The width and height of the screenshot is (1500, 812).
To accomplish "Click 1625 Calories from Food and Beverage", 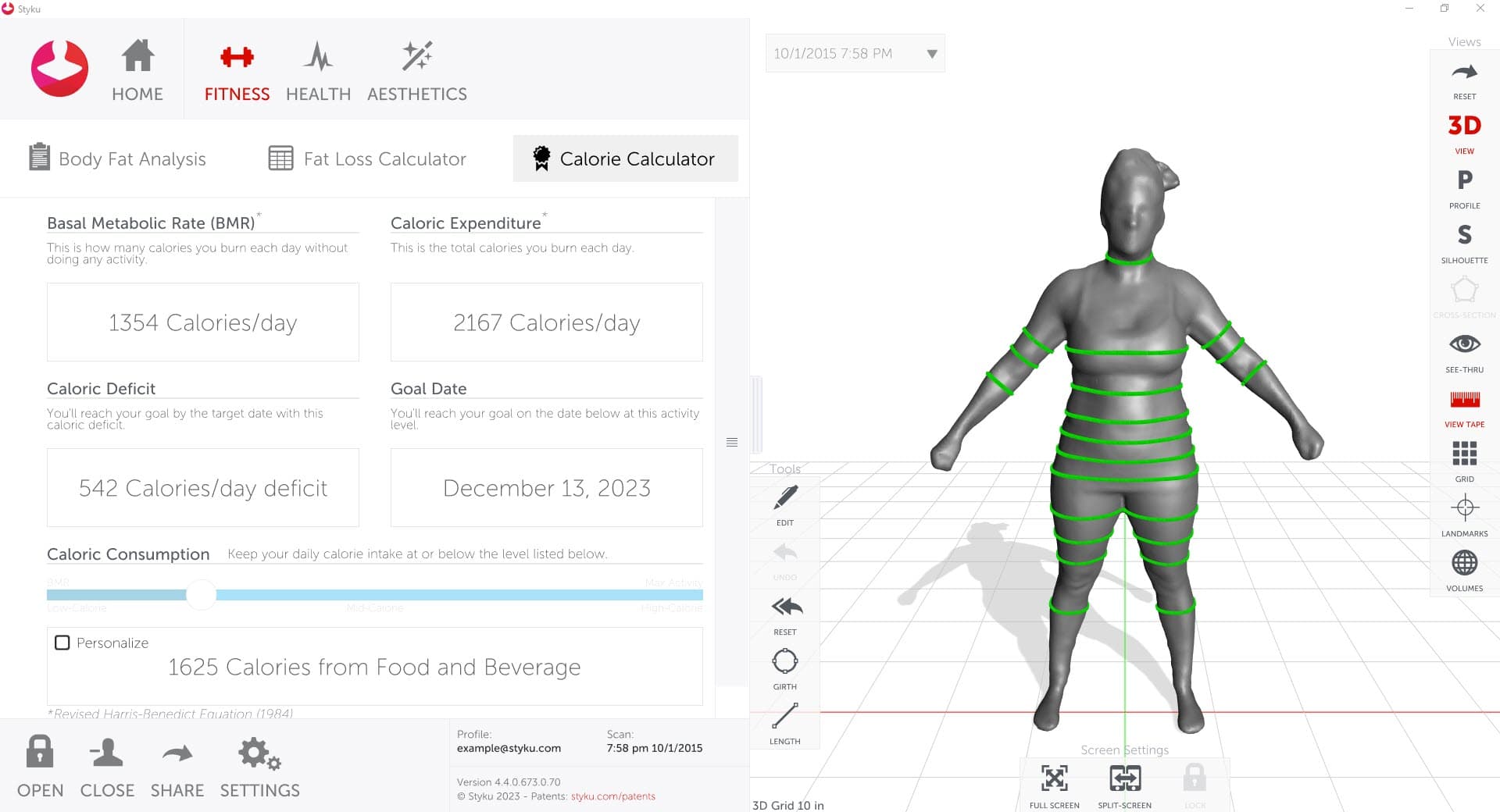I will pos(374,667).
